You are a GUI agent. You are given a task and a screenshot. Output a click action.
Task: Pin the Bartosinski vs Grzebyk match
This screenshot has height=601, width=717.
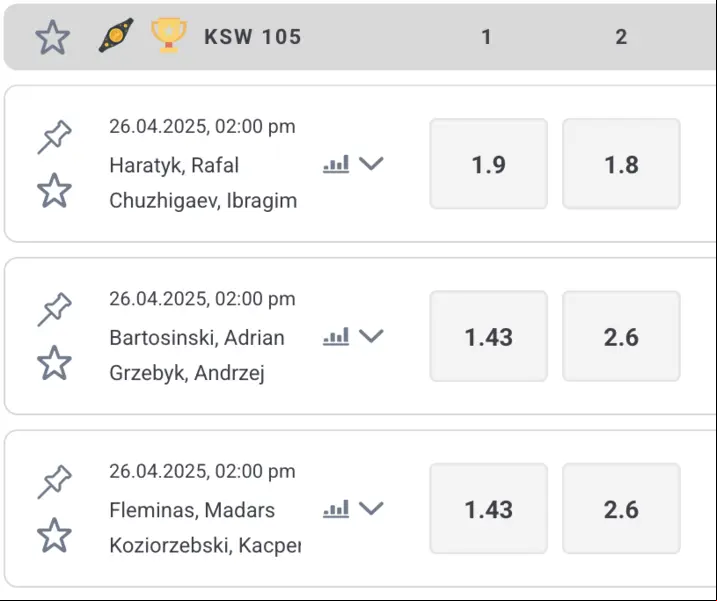(x=54, y=310)
